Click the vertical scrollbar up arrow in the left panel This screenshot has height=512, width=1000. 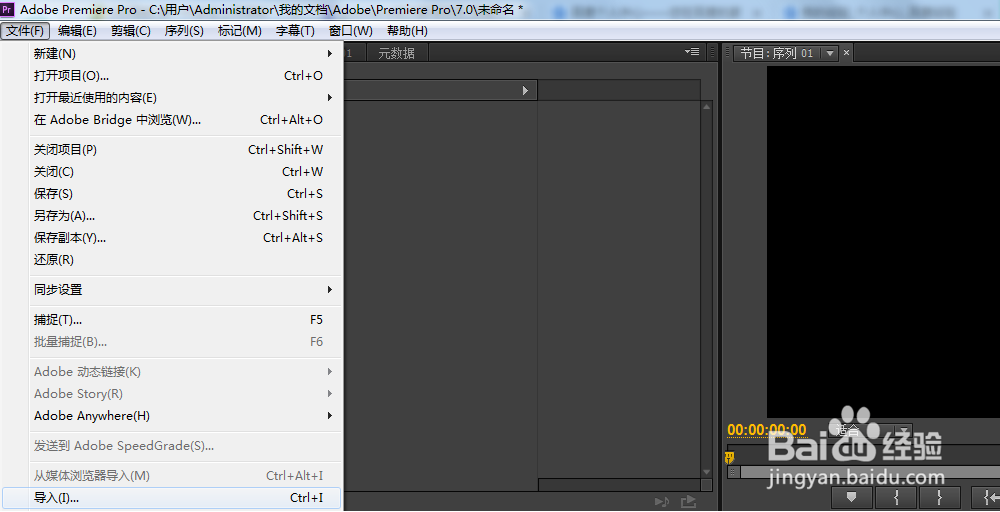[x=706, y=107]
